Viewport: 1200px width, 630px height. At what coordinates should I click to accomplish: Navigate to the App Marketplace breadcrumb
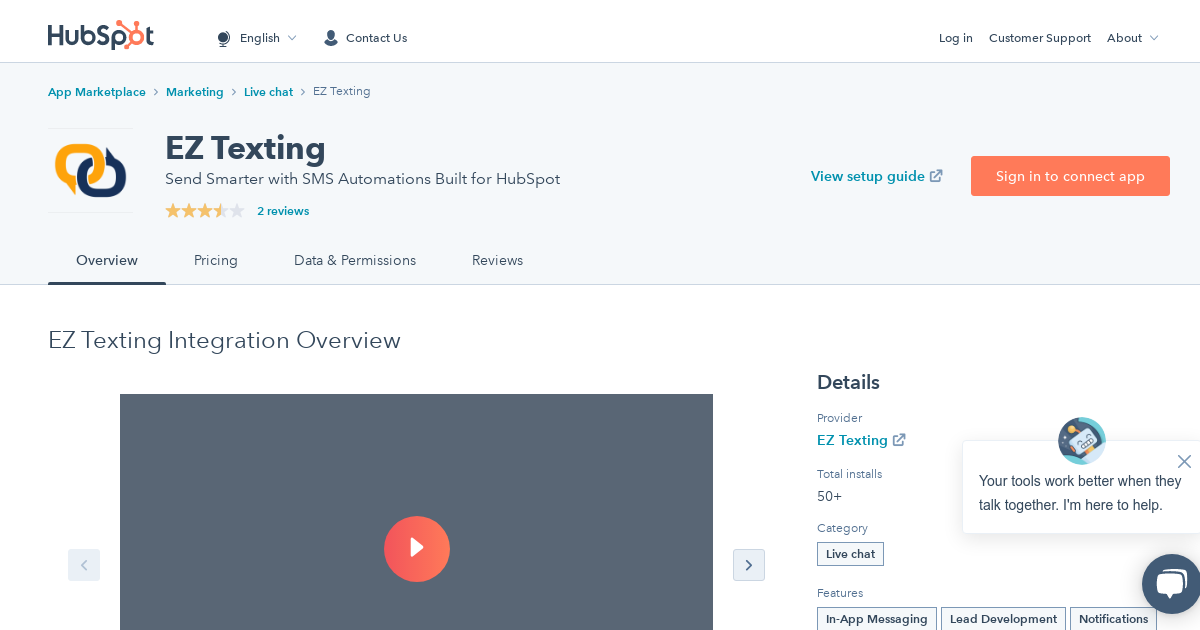tap(97, 91)
